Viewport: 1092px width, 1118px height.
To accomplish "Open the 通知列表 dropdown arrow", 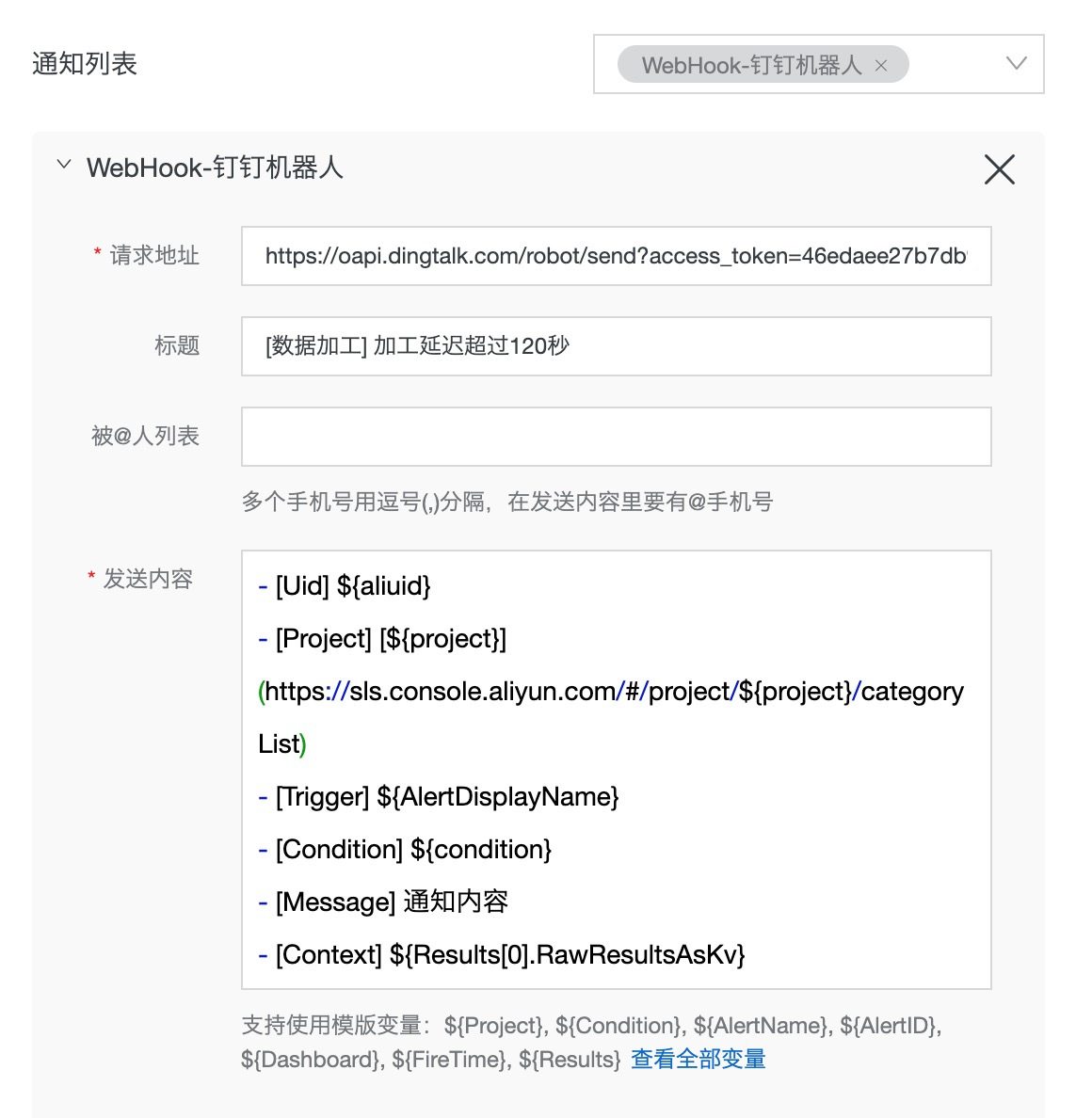I will 1016,63.
